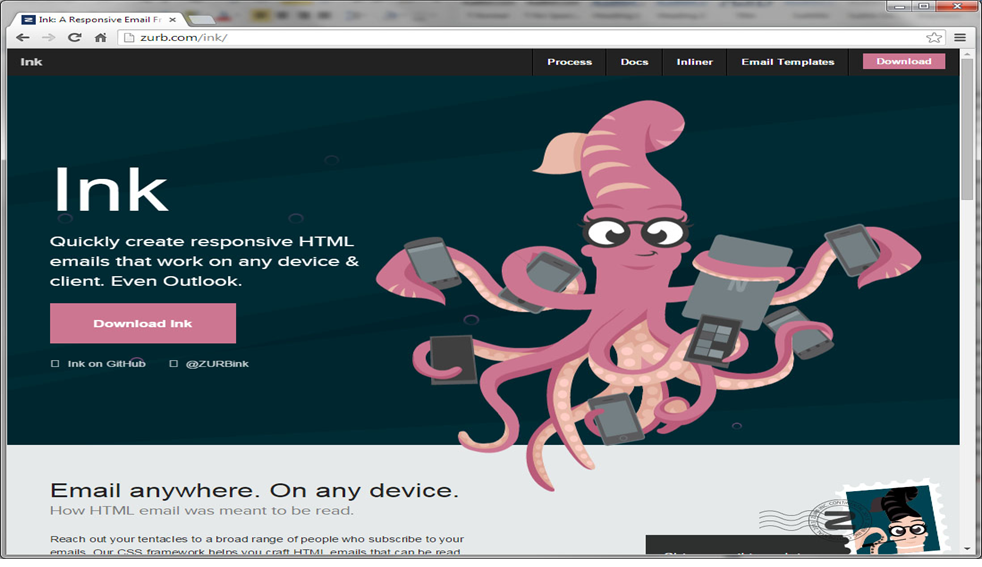Open the Chrome hamburger menu
982x567 pixels.
click(959, 38)
